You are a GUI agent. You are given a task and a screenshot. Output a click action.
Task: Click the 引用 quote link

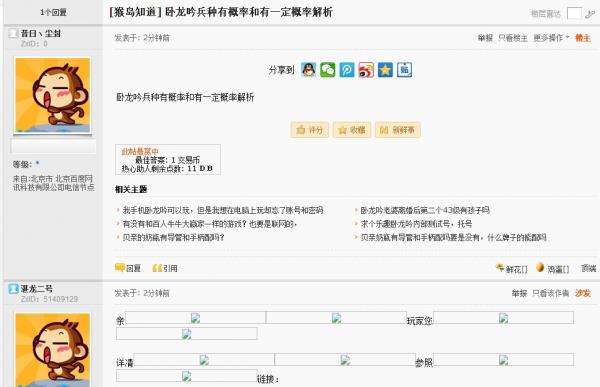165,268
